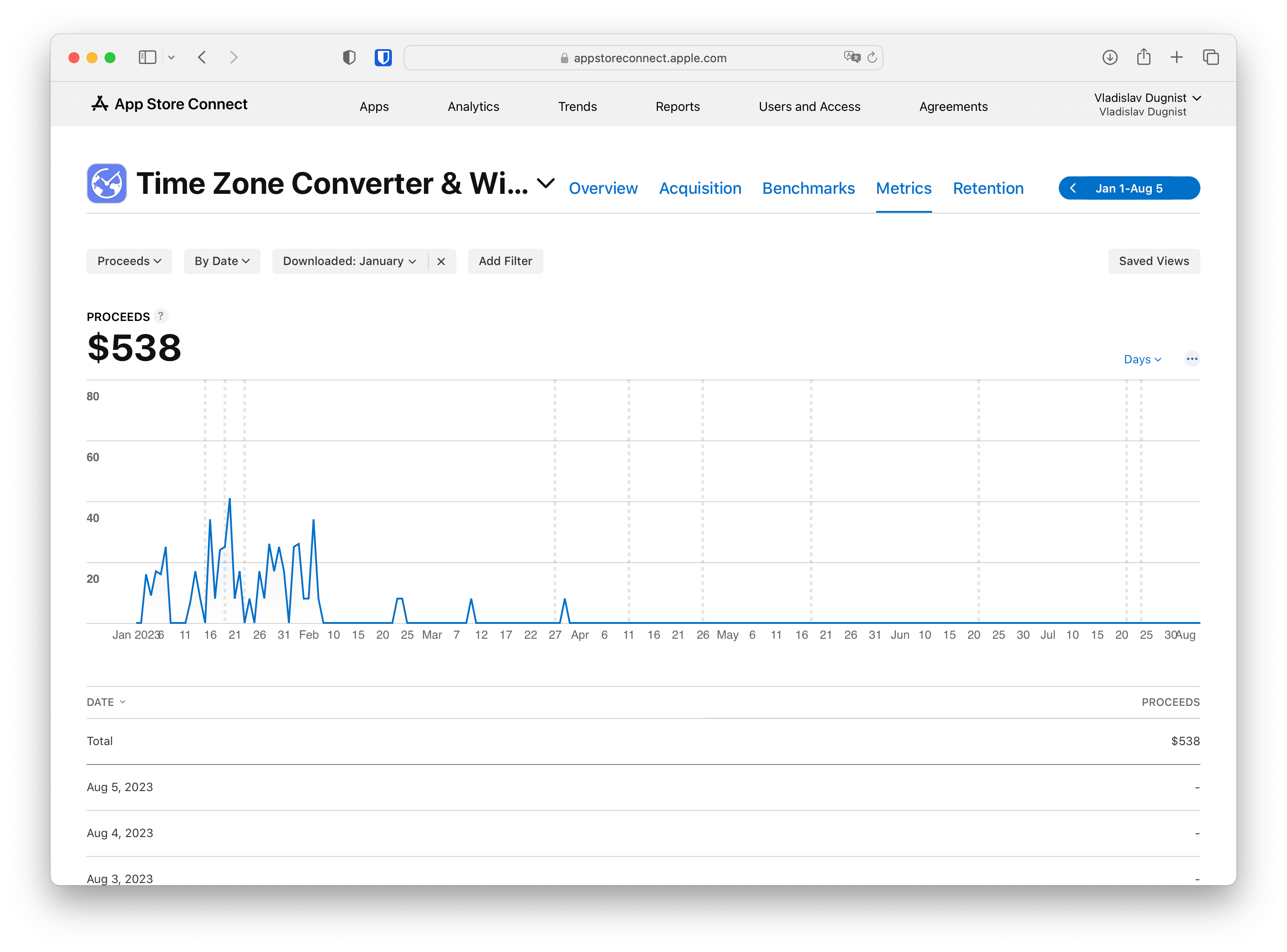Open chart more options ellipsis

pos(1191,359)
